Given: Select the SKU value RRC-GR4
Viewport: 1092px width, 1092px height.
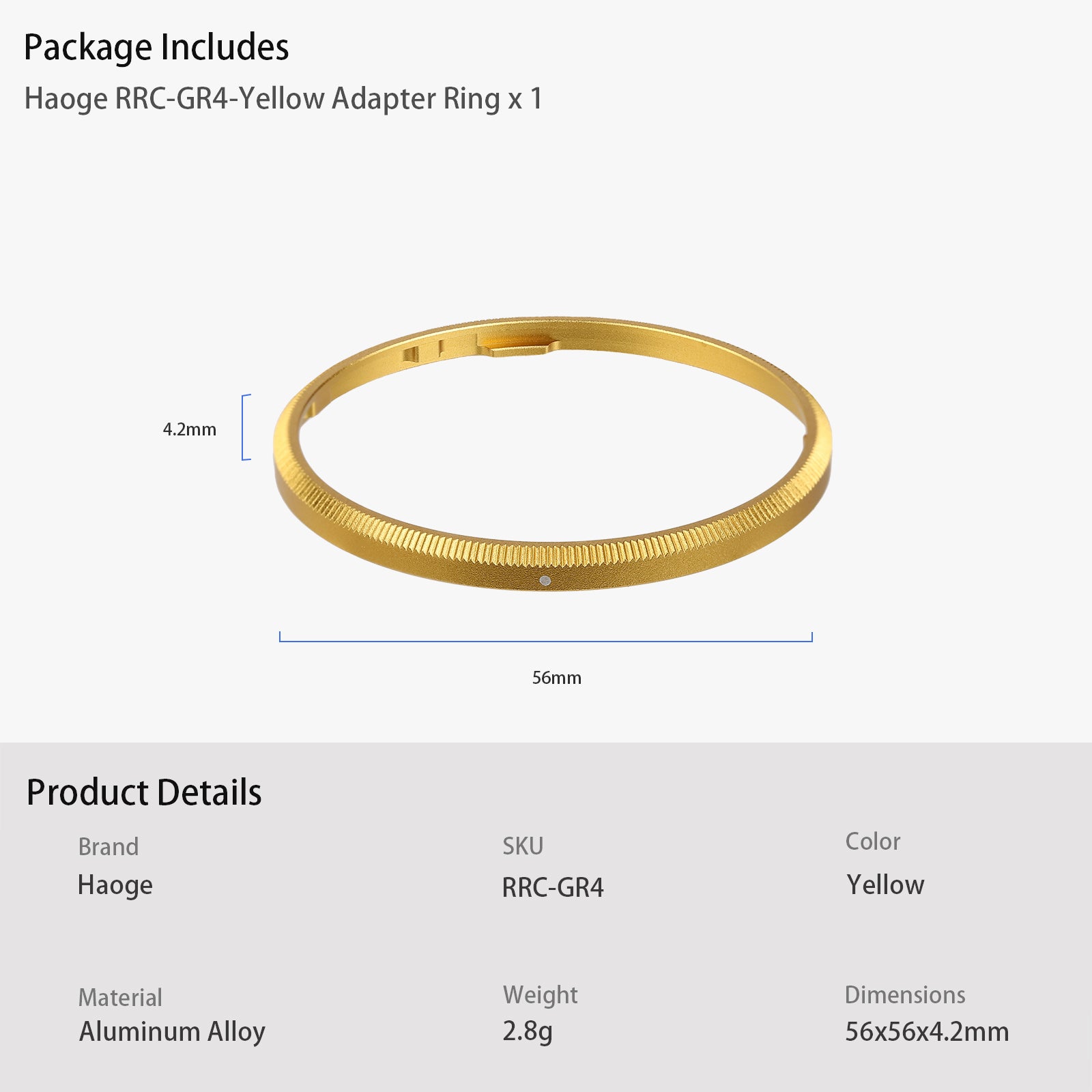Looking at the screenshot, I should [553, 888].
